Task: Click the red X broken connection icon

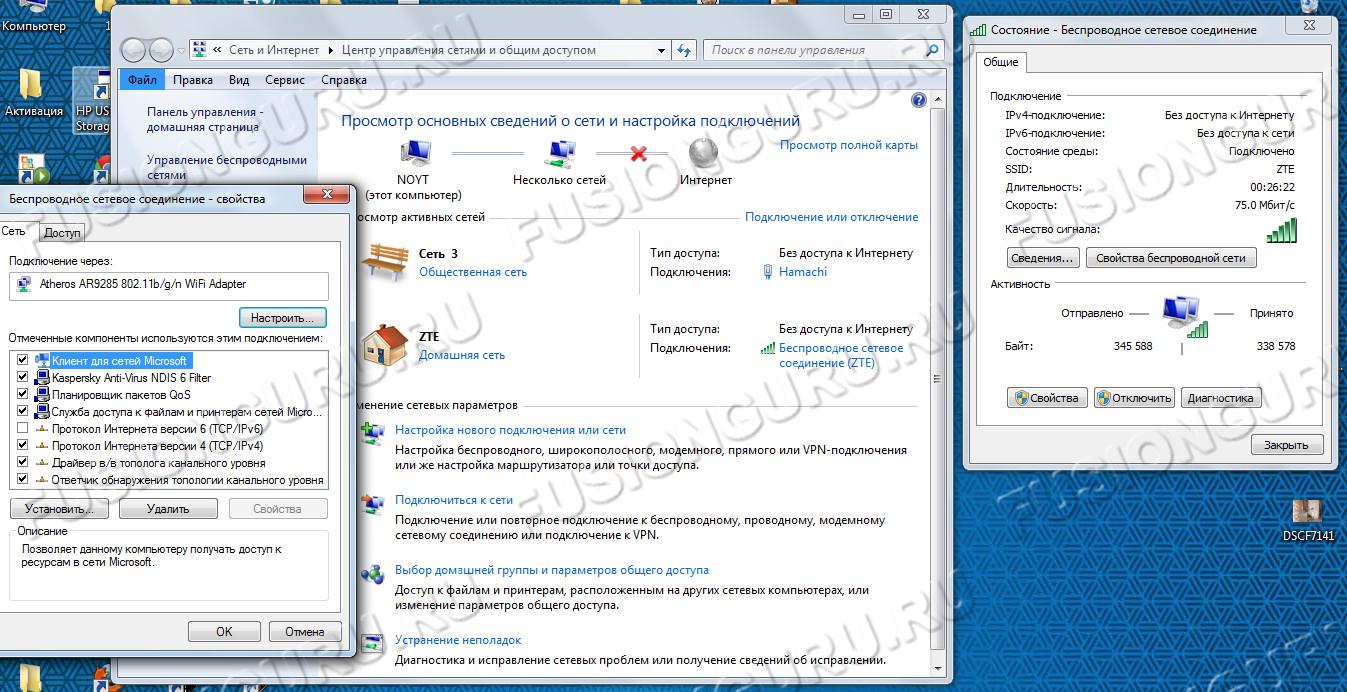Action: tap(638, 154)
